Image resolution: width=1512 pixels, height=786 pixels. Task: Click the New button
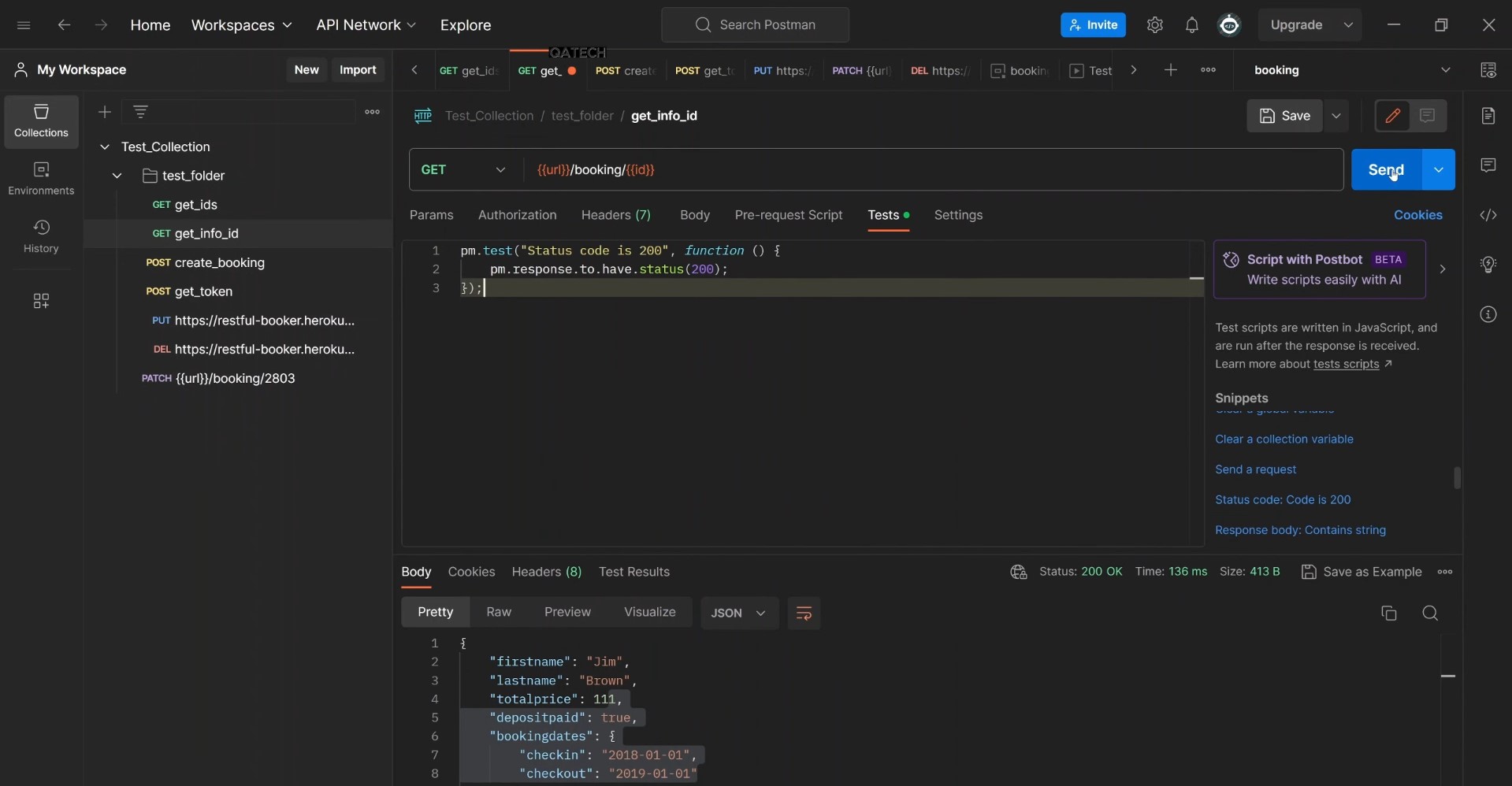[x=306, y=69]
